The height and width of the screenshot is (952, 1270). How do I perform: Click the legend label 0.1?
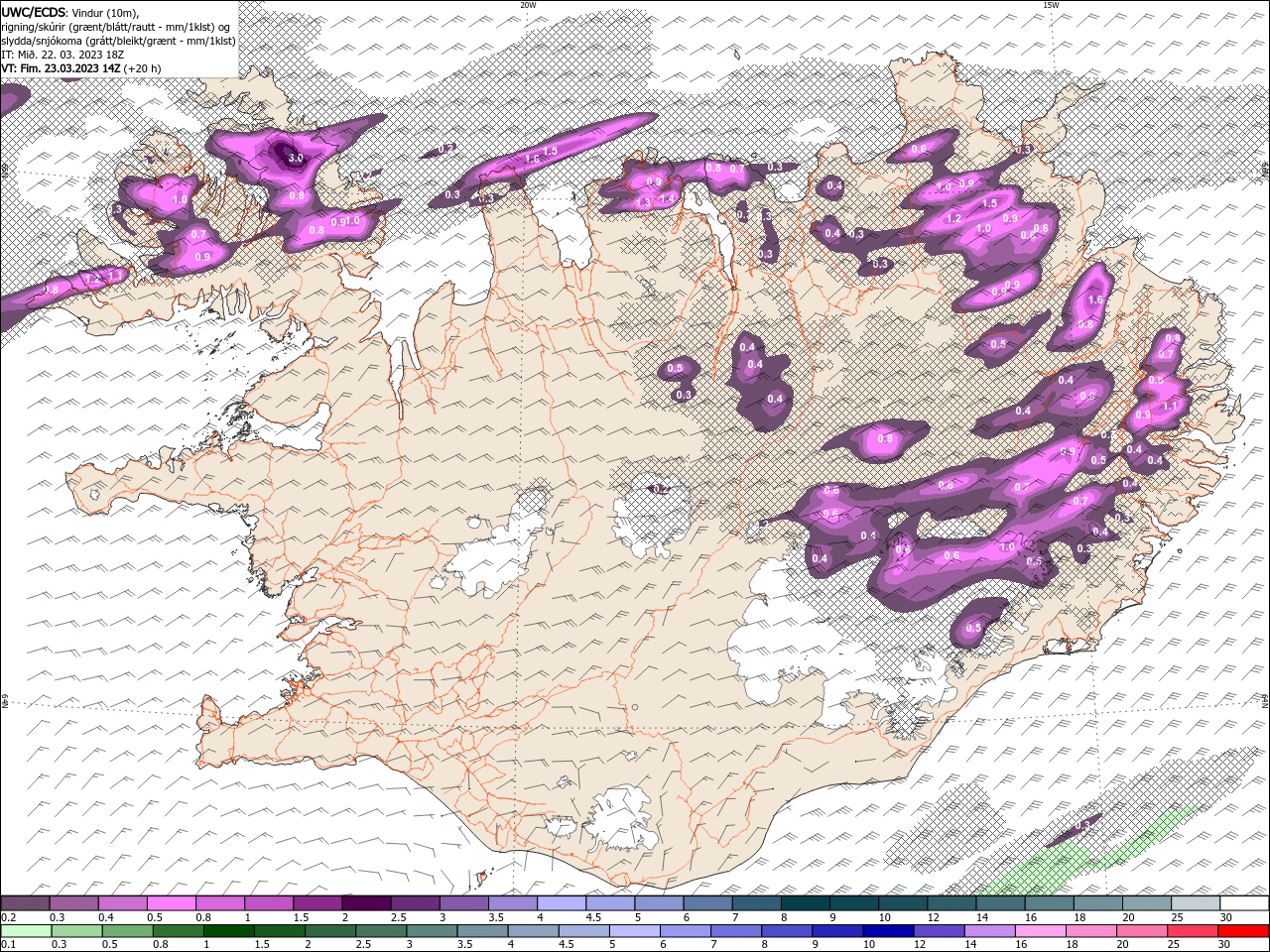pyautogui.click(x=8, y=945)
